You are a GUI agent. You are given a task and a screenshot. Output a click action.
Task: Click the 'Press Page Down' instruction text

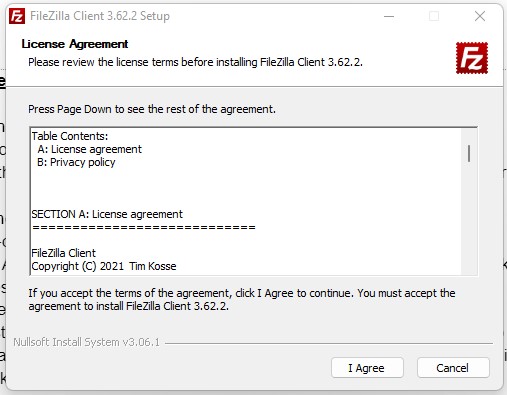[x=152, y=109]
